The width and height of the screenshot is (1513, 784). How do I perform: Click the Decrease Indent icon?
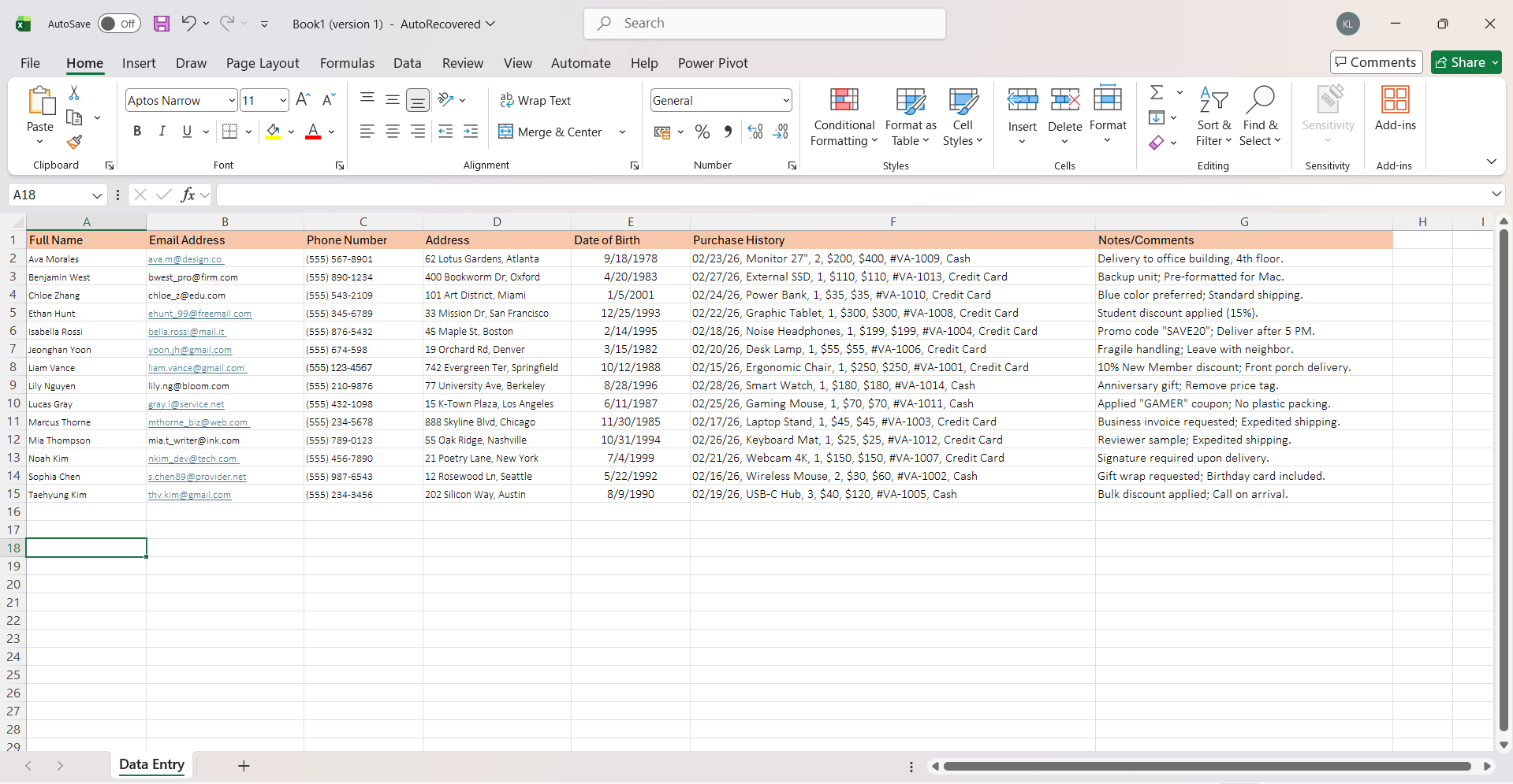(445, 132)
